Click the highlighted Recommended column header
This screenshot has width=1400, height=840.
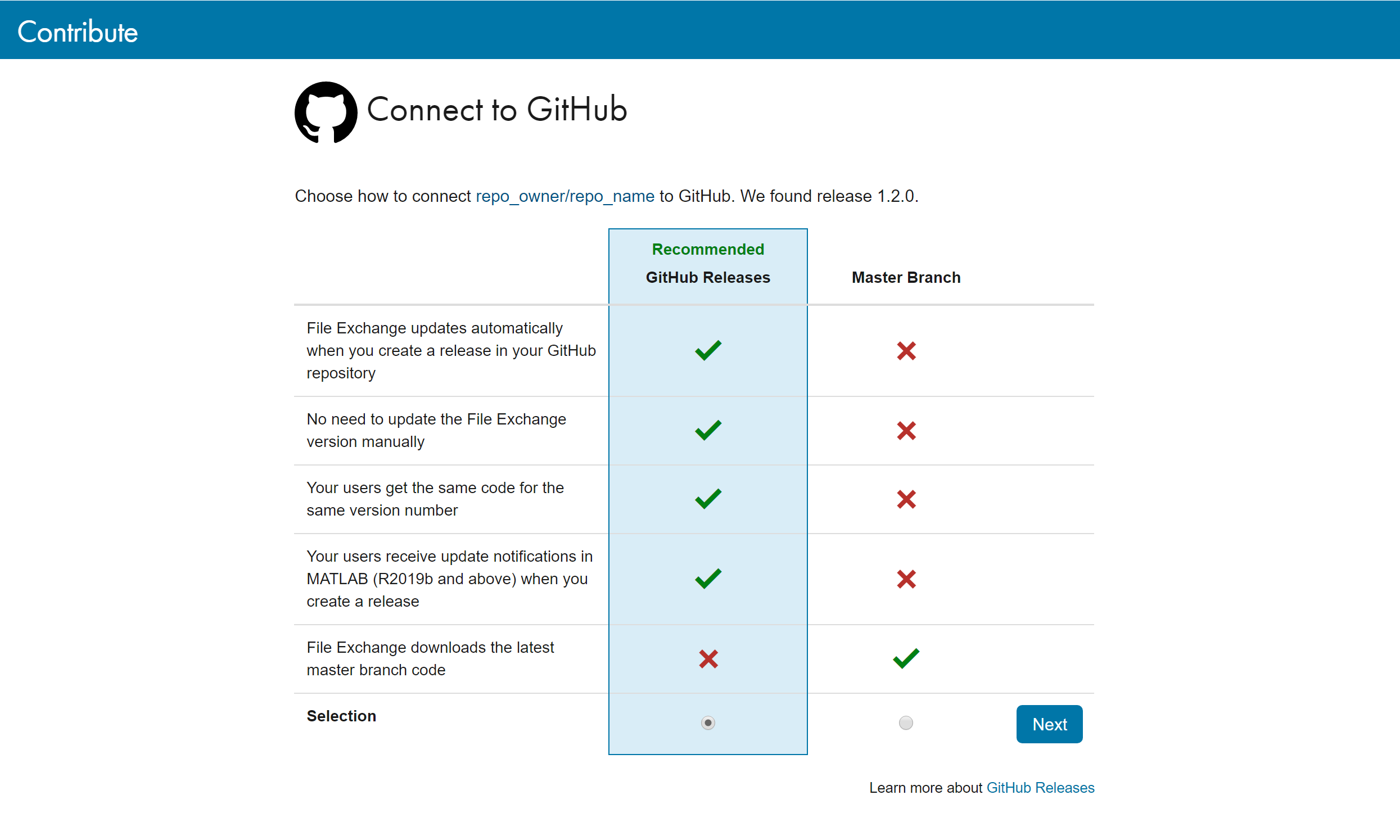[x=707, y=249]
